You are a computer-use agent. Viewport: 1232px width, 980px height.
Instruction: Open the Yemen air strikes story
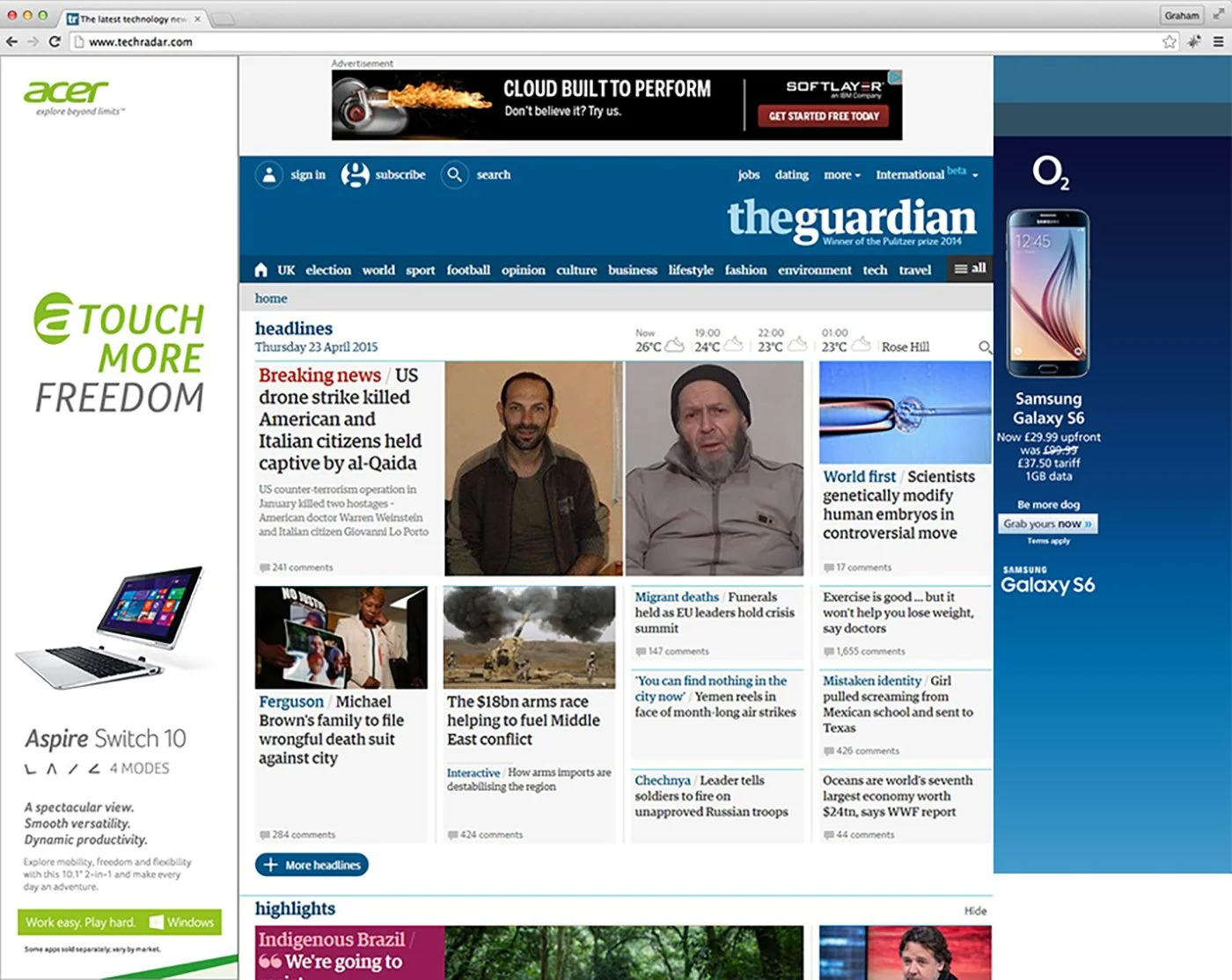pyautogui.click(x=715, y=696)
